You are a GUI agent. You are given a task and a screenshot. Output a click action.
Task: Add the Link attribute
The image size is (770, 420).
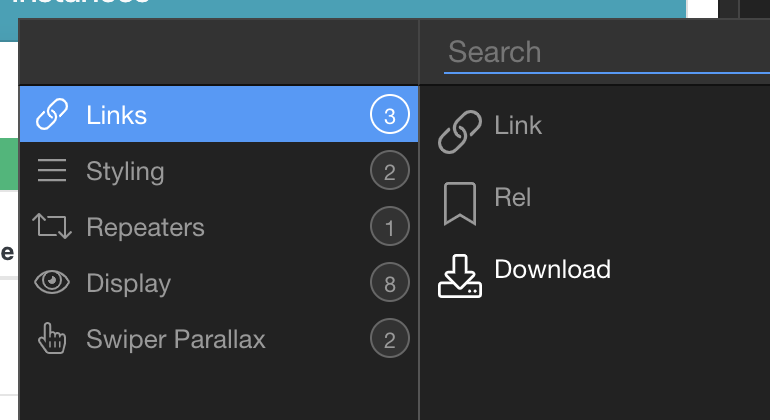pyautogui.click(x=518, y=126)
